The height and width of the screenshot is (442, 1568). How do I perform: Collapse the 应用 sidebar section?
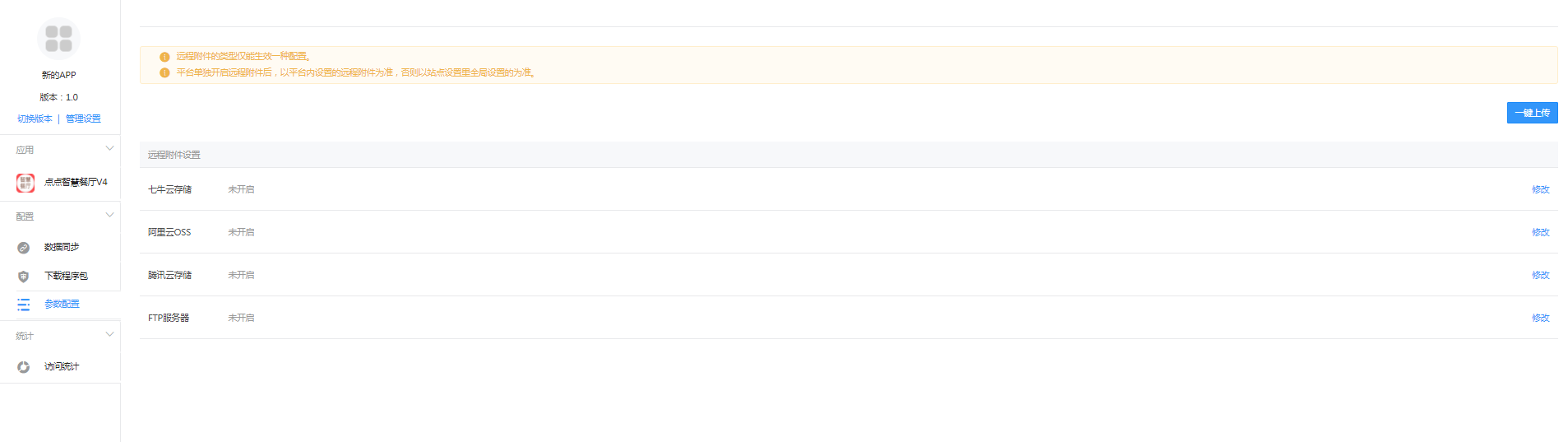[x=109, y=149]
